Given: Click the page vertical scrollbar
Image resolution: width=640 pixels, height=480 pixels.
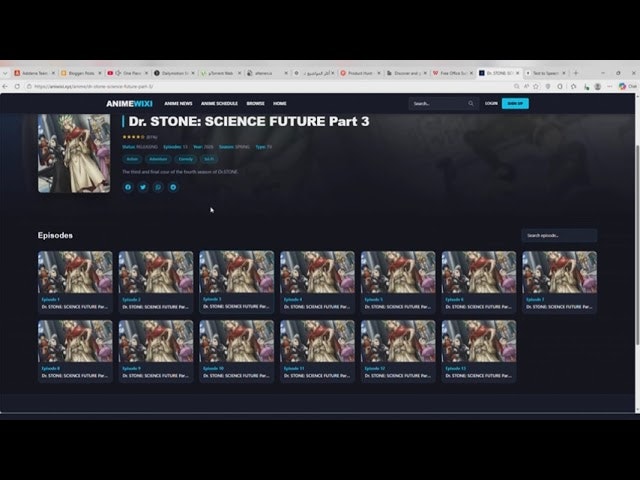Looking at the screenshot, I should click(637, 245).
